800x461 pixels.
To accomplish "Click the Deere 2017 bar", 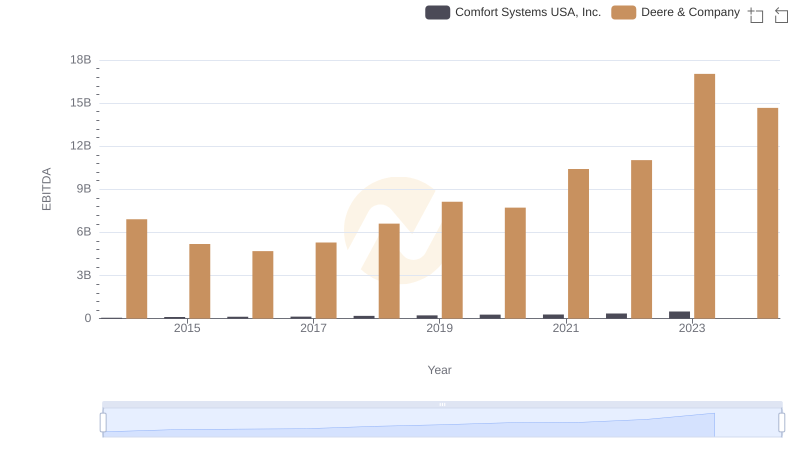I will [326, 280].
